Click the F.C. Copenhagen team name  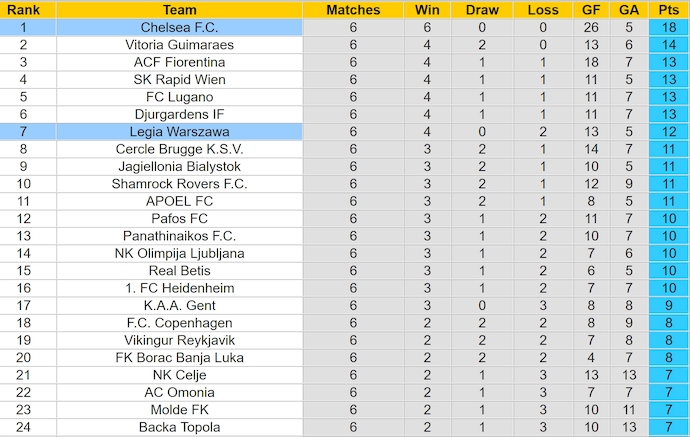pos(180,323)
